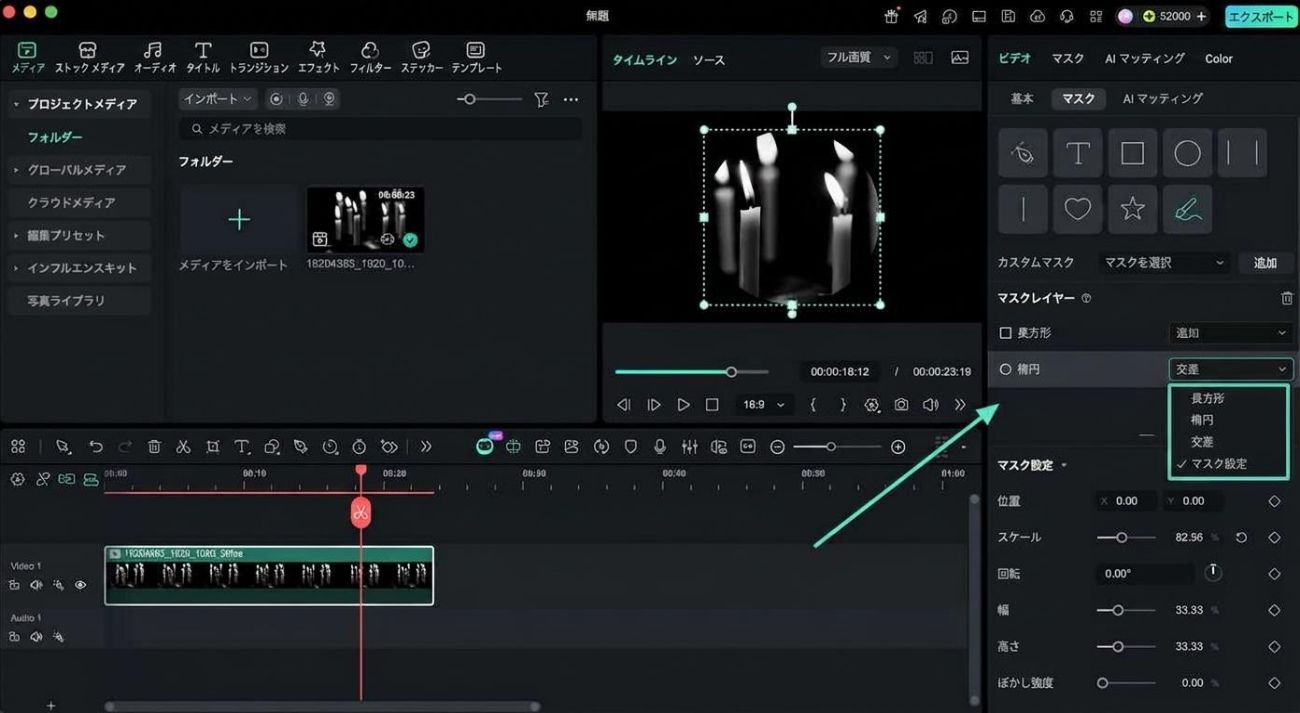Screen dimensions: 1300x713
Task: Toggle スケール keyframe diamond
Action: coord(1274,538)
